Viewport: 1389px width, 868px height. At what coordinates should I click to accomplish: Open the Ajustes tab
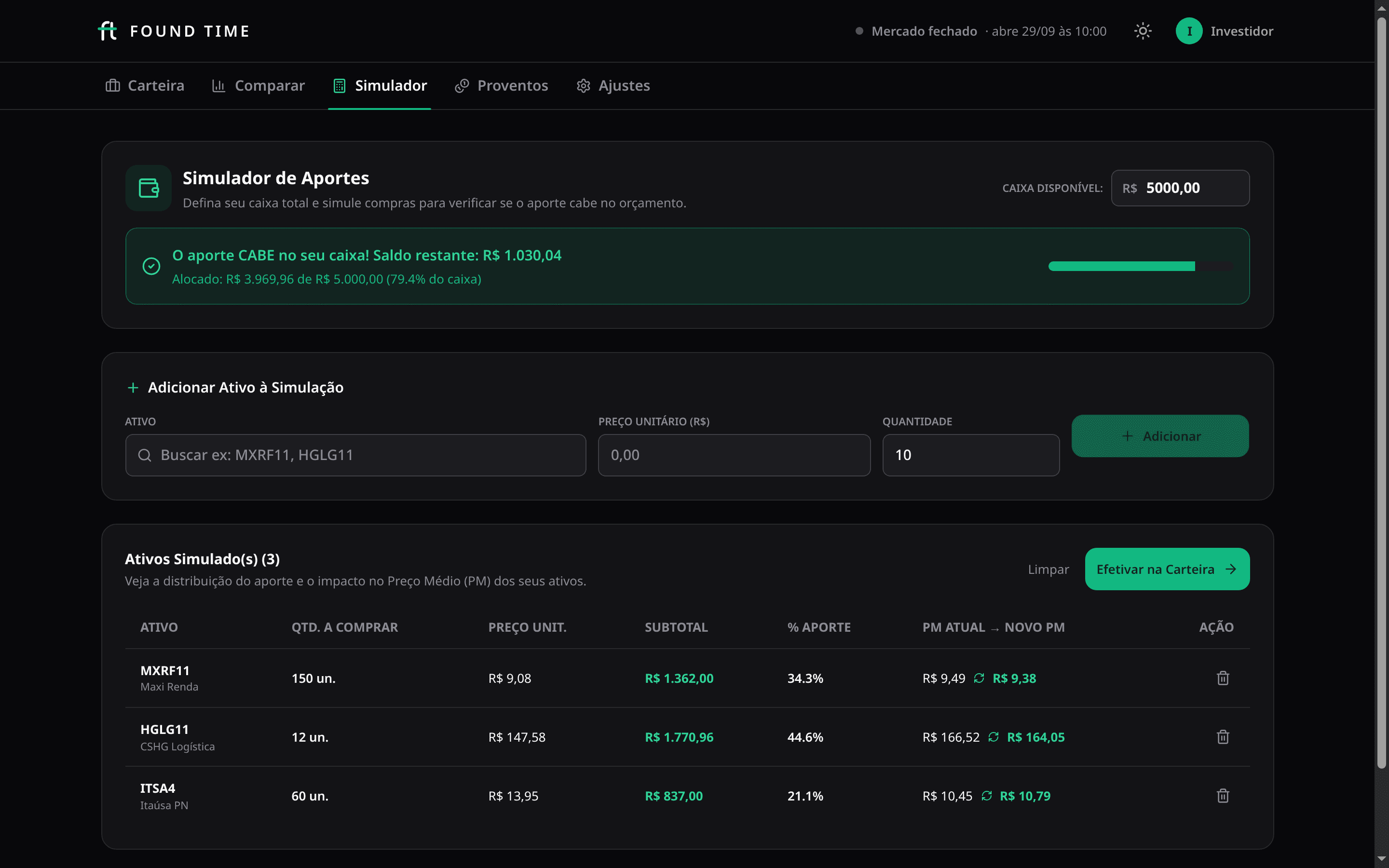[x=613, y=85]
